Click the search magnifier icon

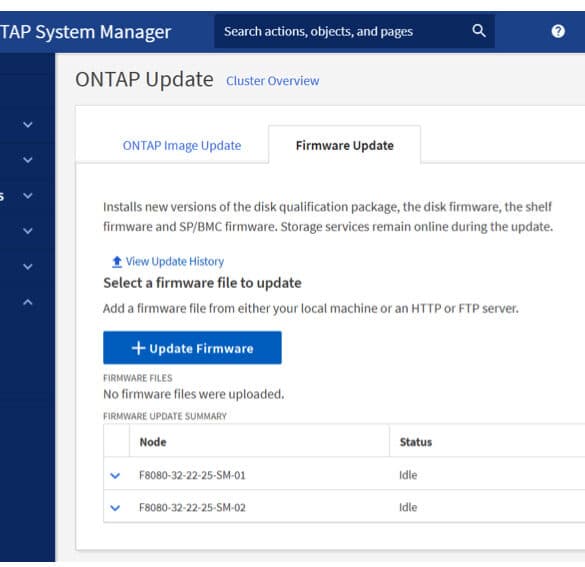point(479,31)
